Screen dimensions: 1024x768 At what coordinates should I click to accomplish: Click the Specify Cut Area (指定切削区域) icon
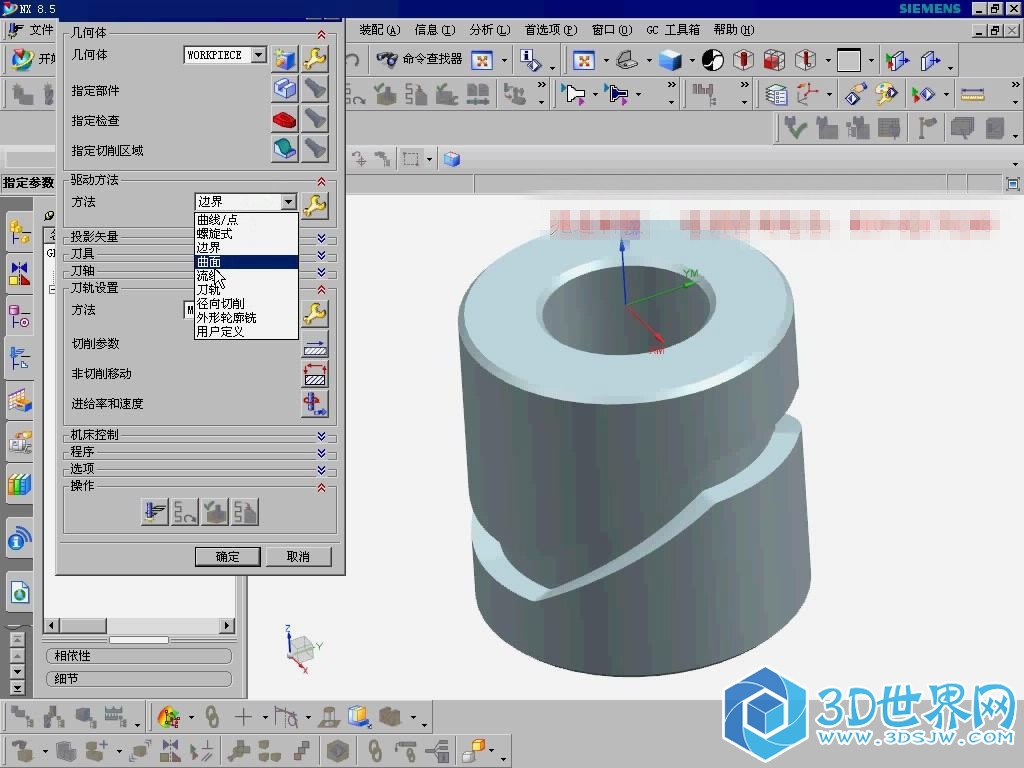285,150
